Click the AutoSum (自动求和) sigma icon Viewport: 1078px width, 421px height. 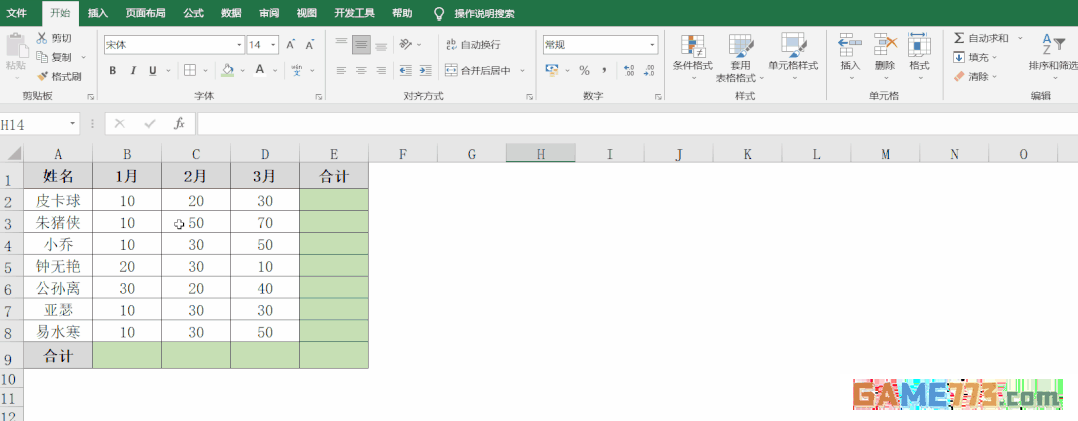click(959, 38)
